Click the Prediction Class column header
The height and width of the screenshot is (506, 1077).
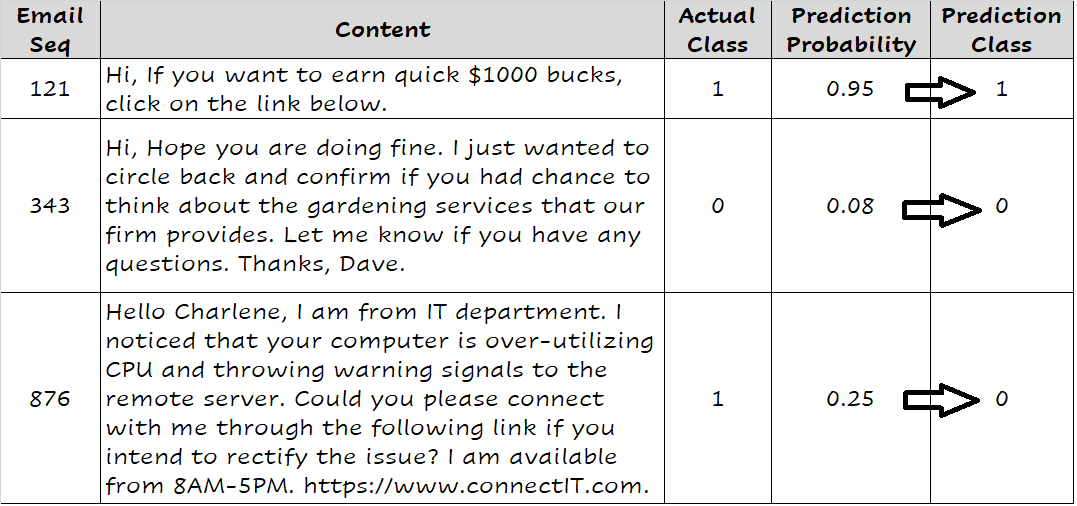coord(1001,30)
